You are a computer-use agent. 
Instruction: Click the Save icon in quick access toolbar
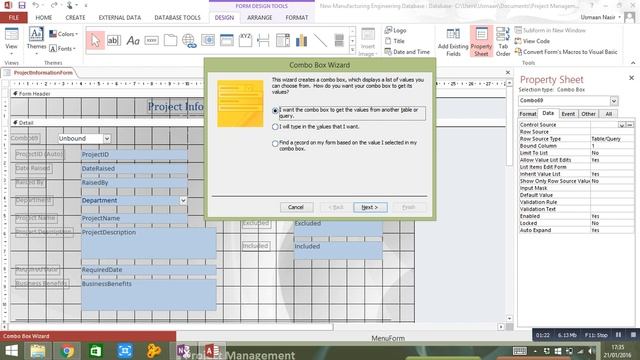click(22, 5)
